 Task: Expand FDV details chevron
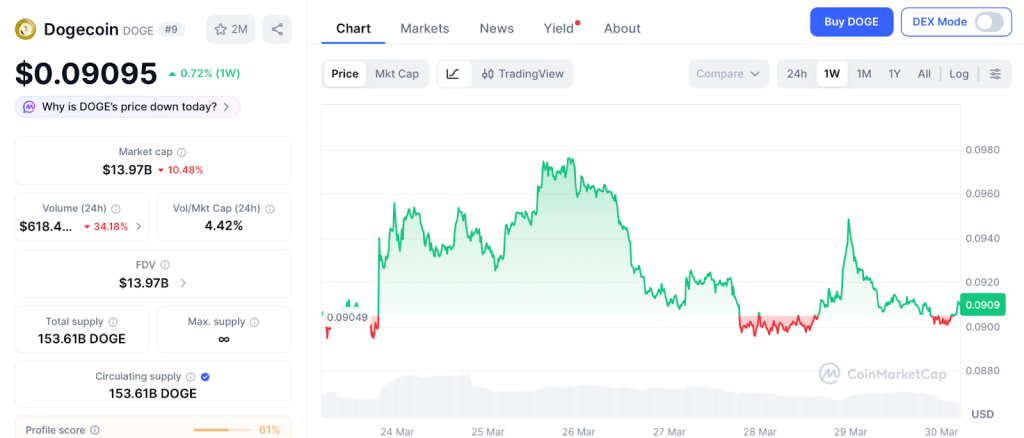coord(183,283)
